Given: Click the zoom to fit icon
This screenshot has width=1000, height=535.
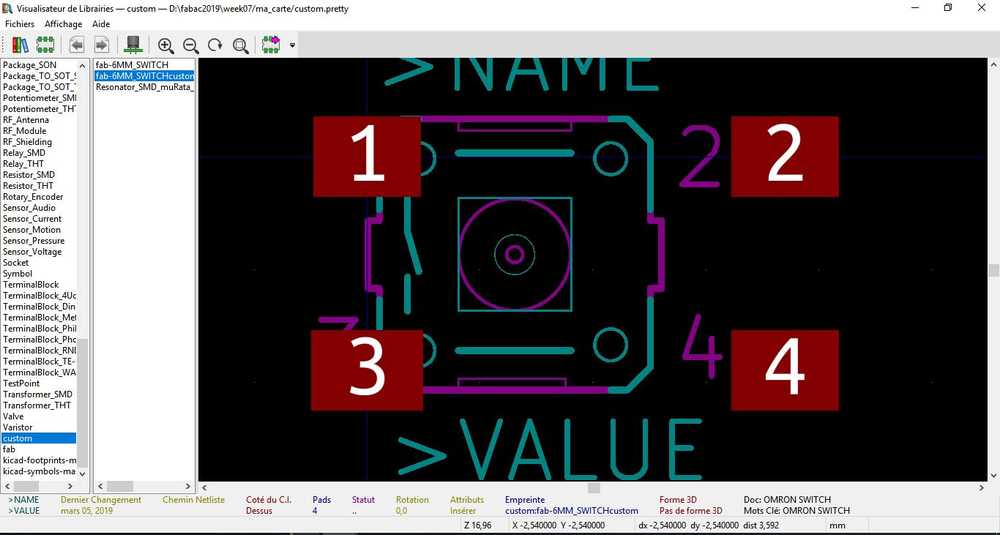Looking at the screenshot, I should coord(240,45).
